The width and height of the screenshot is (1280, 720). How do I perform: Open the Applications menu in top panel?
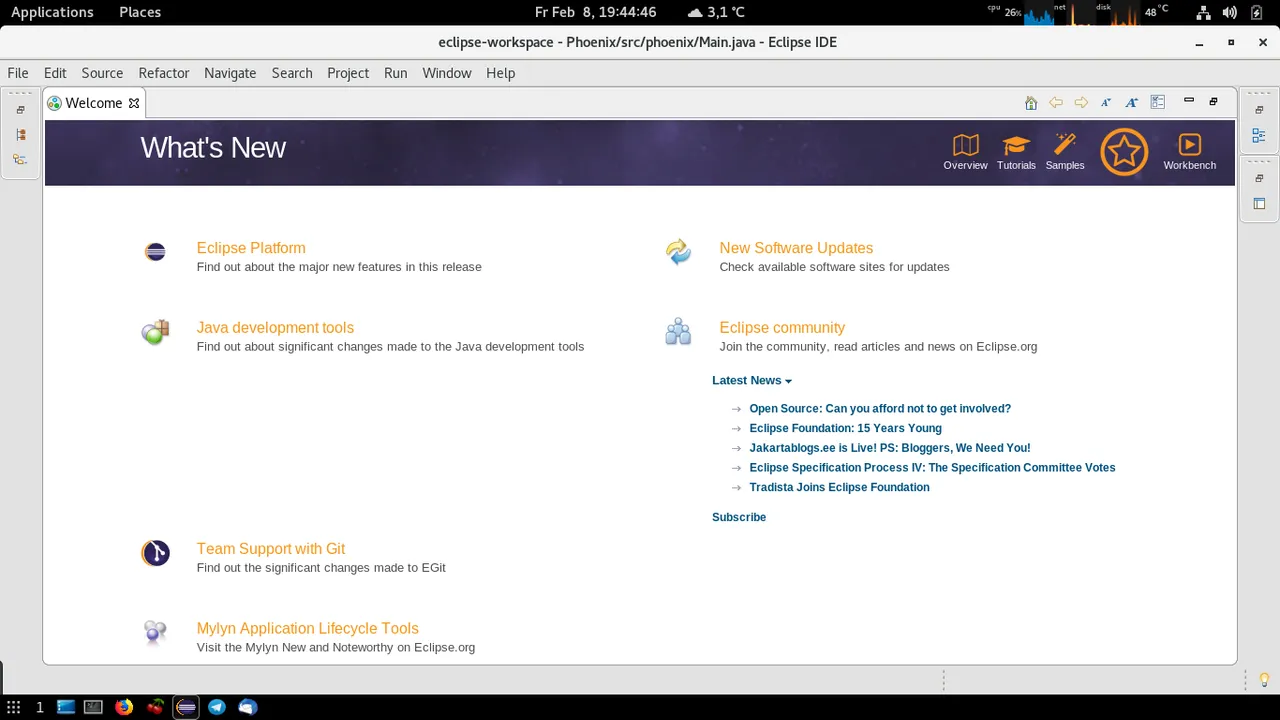click(52, 12)
